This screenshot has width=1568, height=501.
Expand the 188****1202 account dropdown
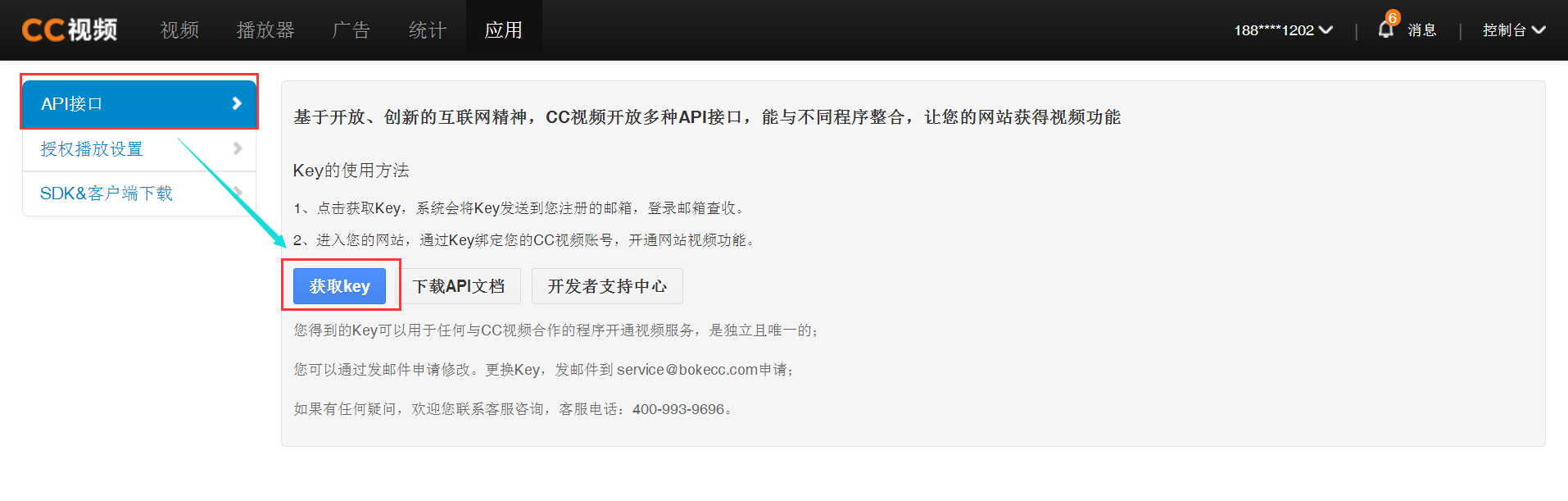click(1283, 30)
